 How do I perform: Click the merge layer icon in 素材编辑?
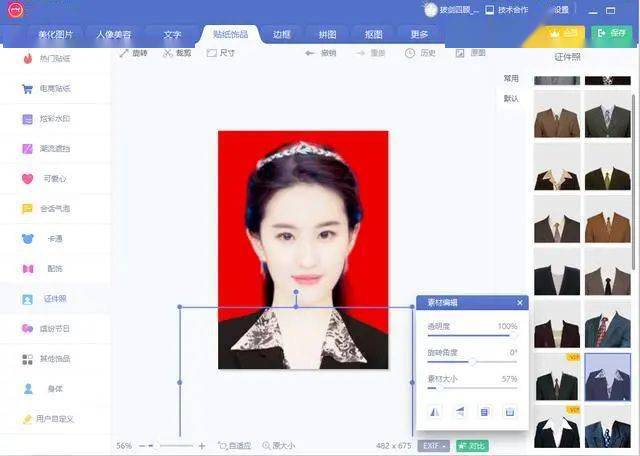tap(484, 412)
